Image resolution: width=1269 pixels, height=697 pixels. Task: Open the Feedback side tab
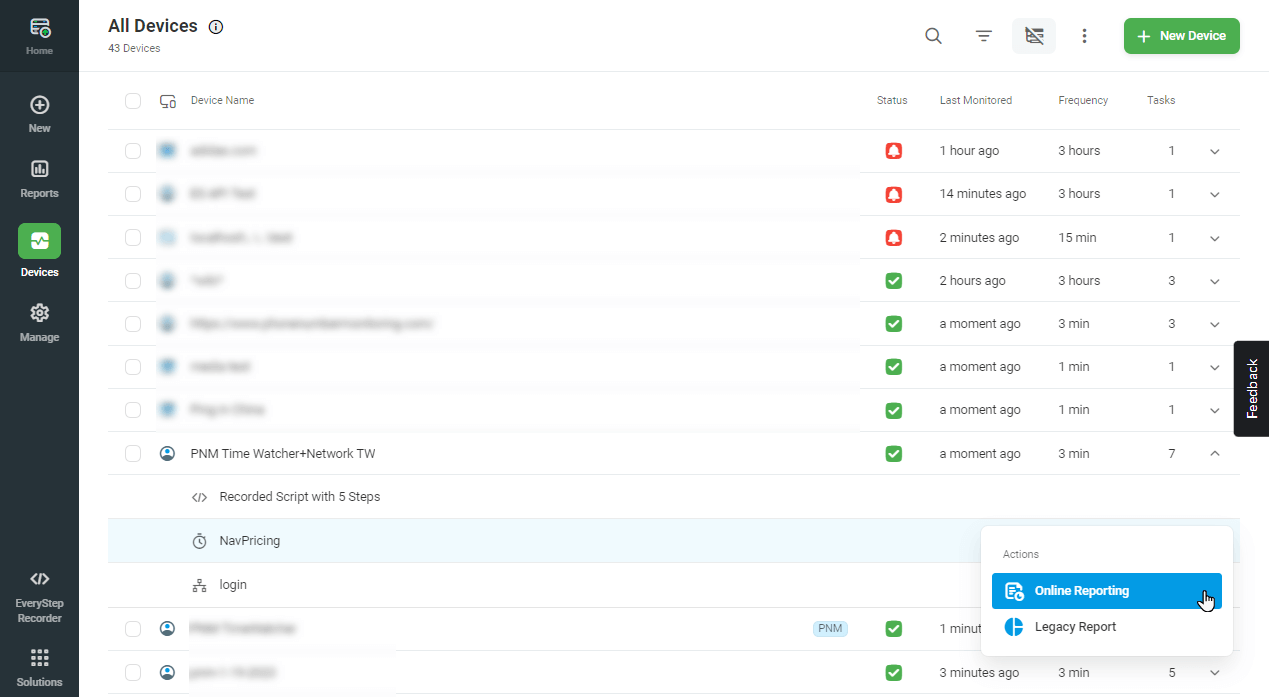coord(1252,388)
